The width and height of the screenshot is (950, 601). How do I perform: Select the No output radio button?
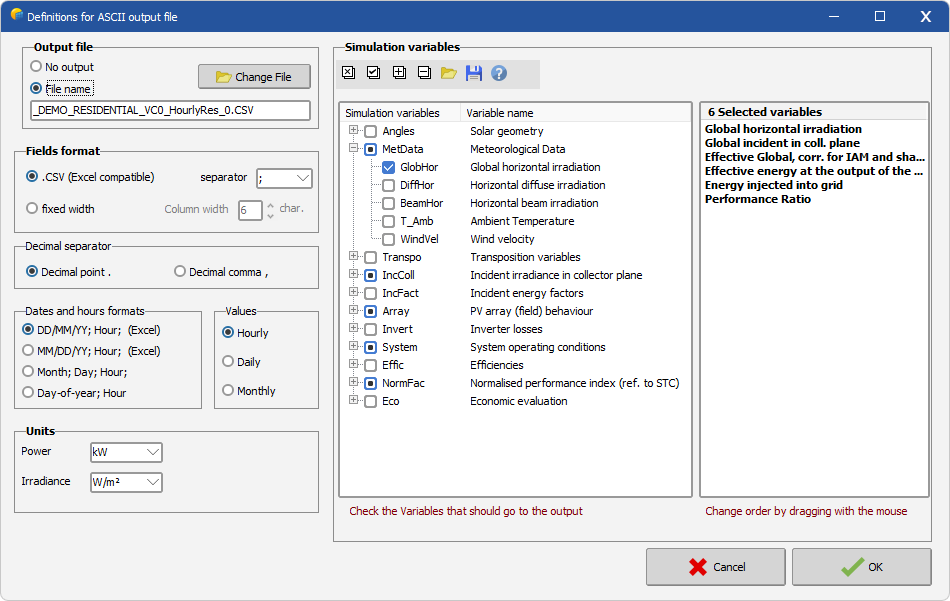click(x=36, y=66)
